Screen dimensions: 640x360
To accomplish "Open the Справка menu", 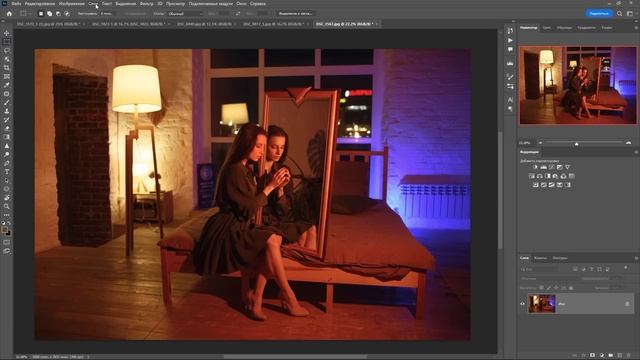I will (x=258, y=4).
